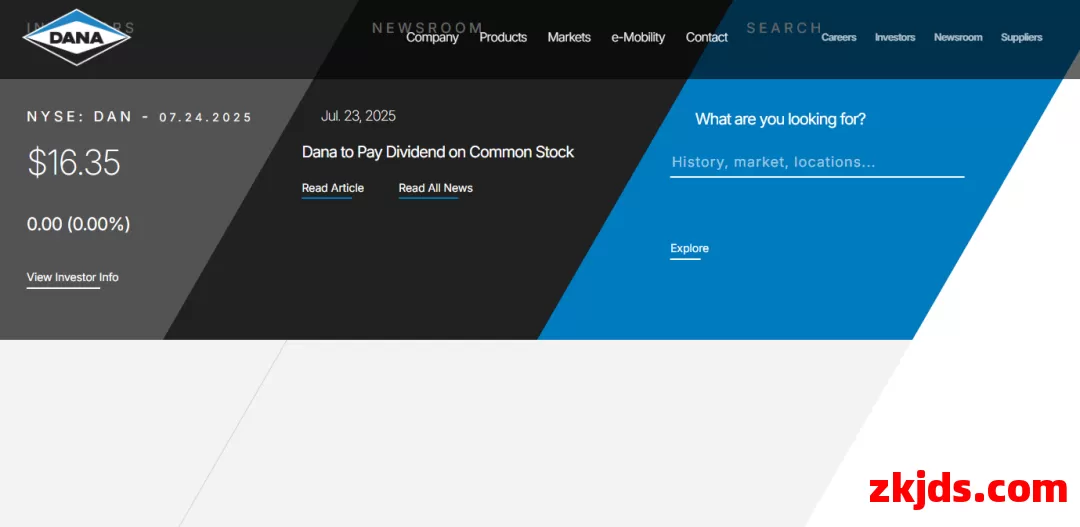This screenshot has height=527, width=1080.
Task: Go to the Careers link
Action: tap(838, 37)
